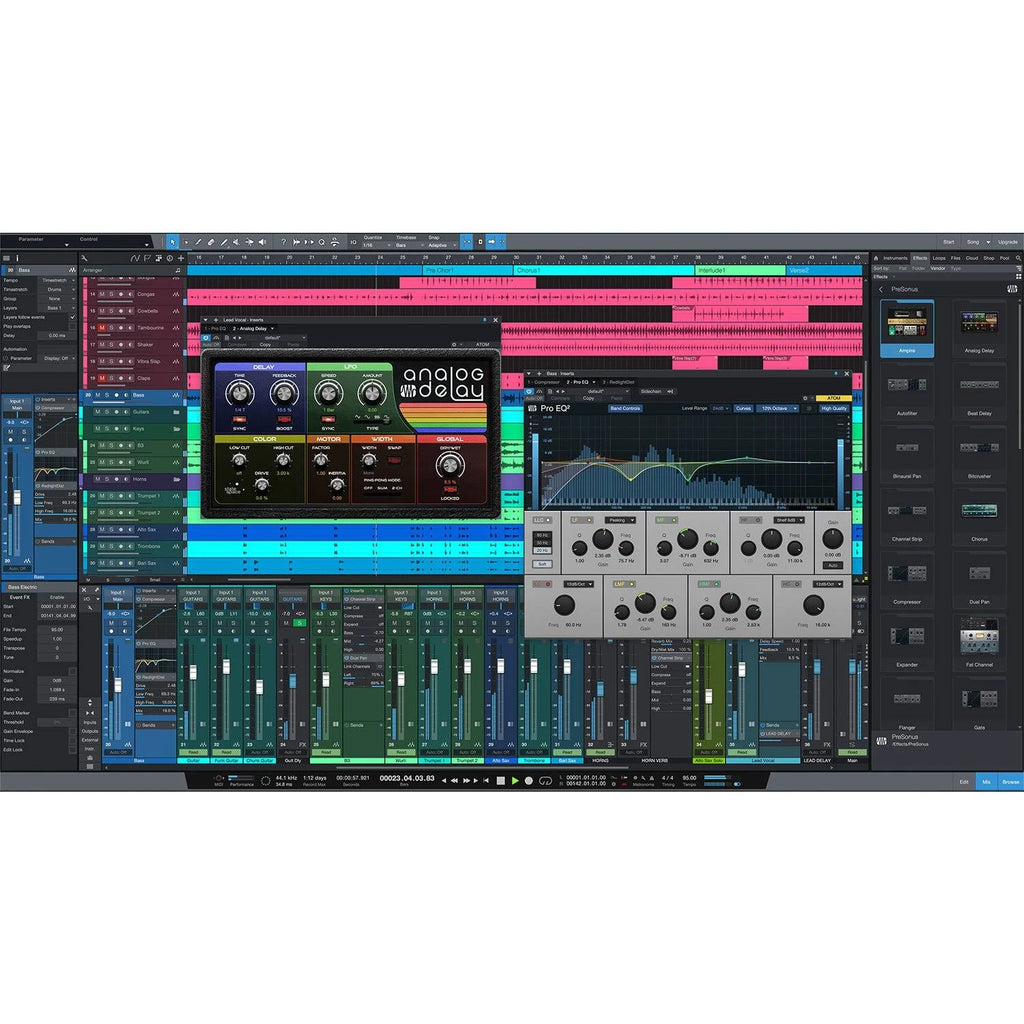Click the magnifier zoom tool icon
The image size is (1024, 1024).
point(321,242)
